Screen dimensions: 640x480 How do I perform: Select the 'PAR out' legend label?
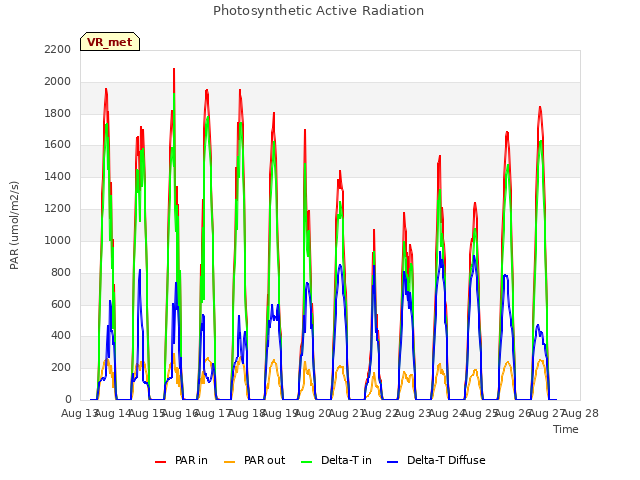click(x=264, y=460)
